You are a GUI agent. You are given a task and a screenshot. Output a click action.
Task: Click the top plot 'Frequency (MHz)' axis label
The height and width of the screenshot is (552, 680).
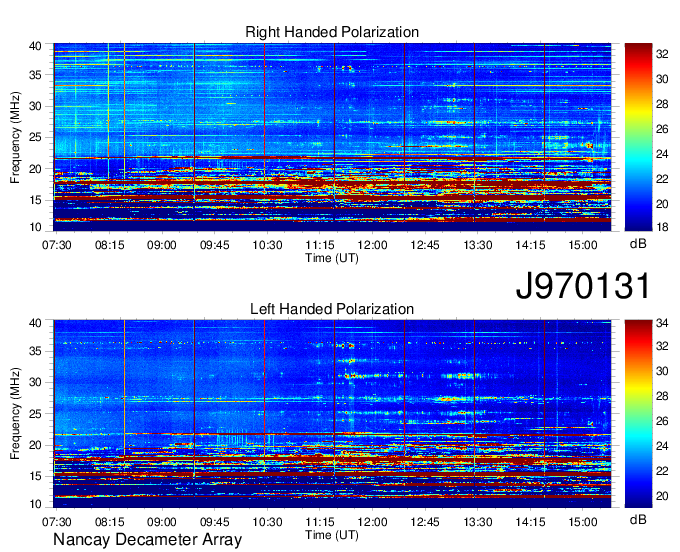click(15, 137)
